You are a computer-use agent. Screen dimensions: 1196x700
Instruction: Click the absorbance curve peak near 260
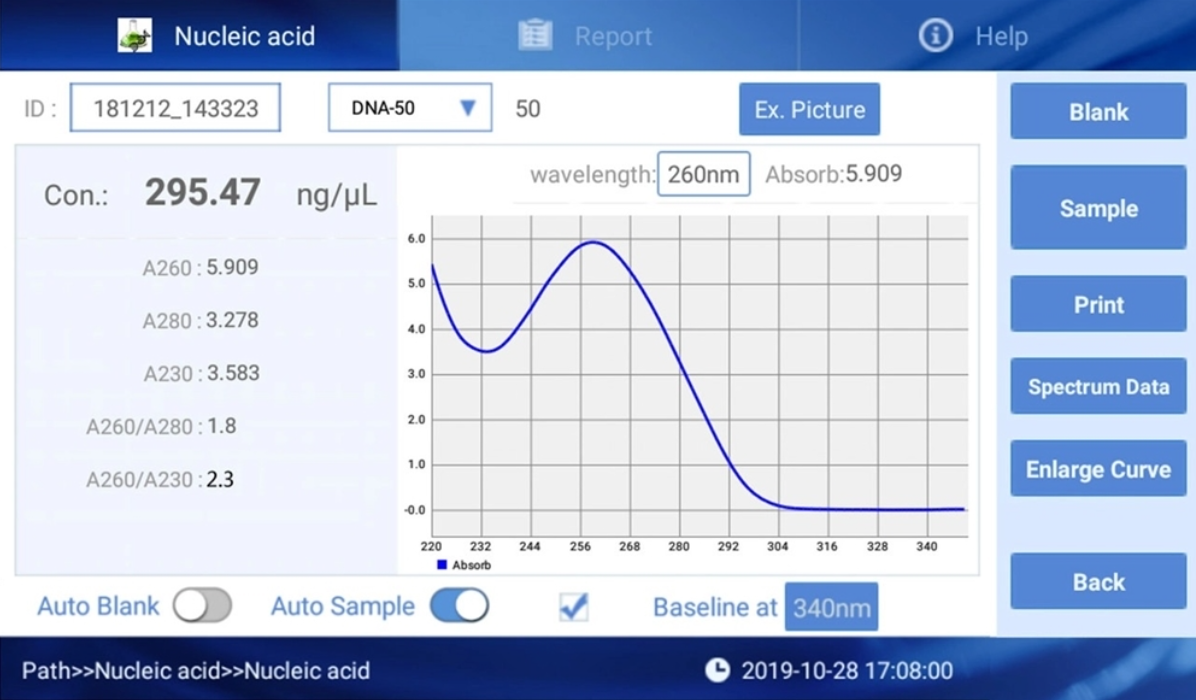click(593, 242)
